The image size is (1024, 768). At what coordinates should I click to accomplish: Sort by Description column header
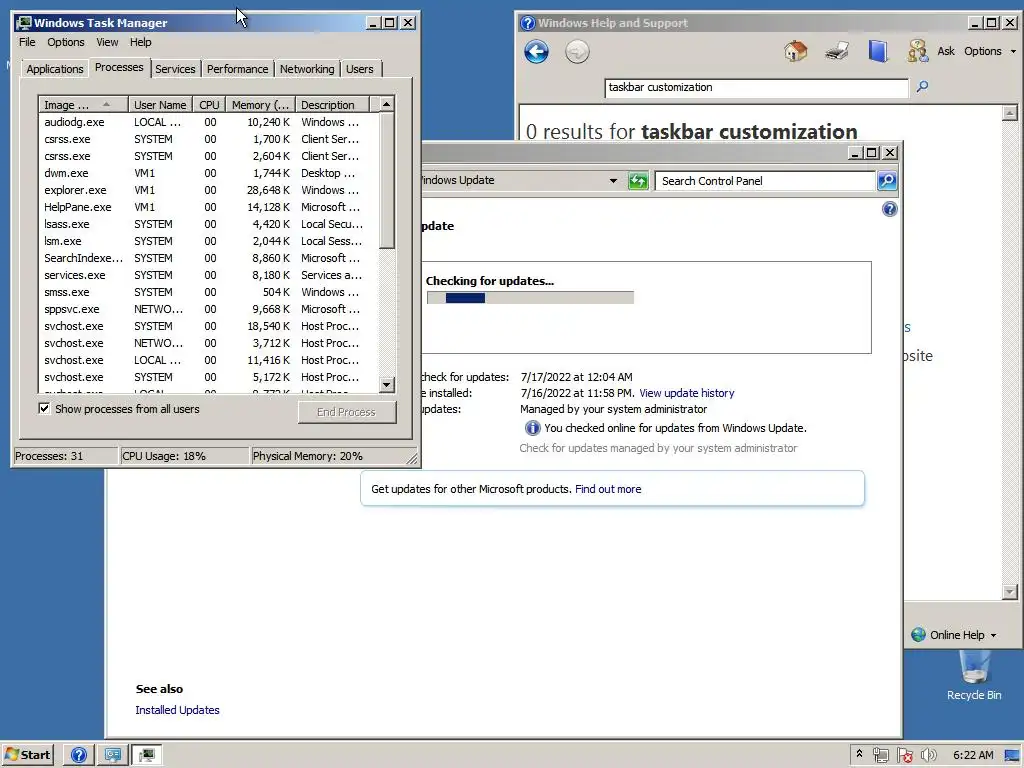point(332,104)
